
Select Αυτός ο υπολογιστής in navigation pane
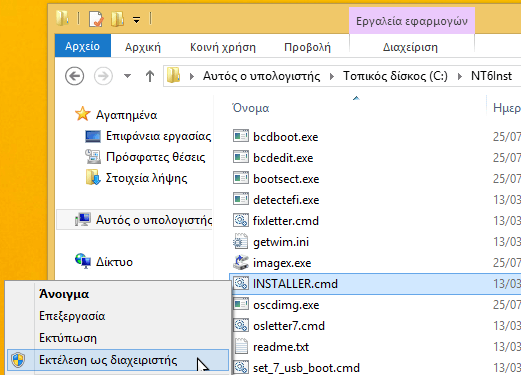154,220
